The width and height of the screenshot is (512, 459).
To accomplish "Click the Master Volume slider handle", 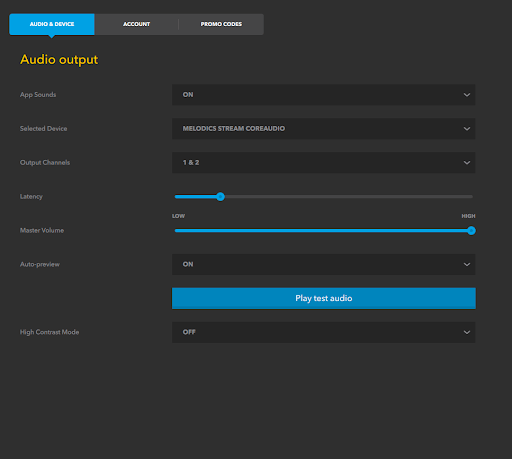I will (471, 230).
